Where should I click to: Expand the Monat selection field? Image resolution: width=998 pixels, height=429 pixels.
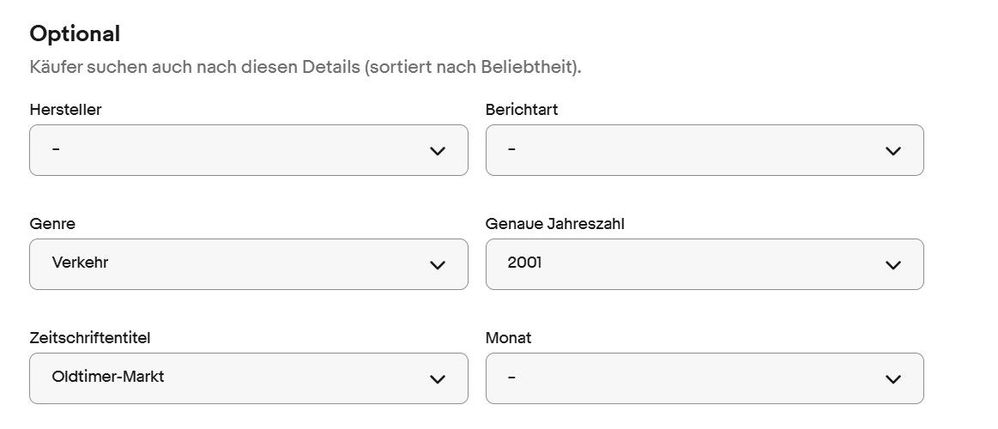click(x=704, y=378)
